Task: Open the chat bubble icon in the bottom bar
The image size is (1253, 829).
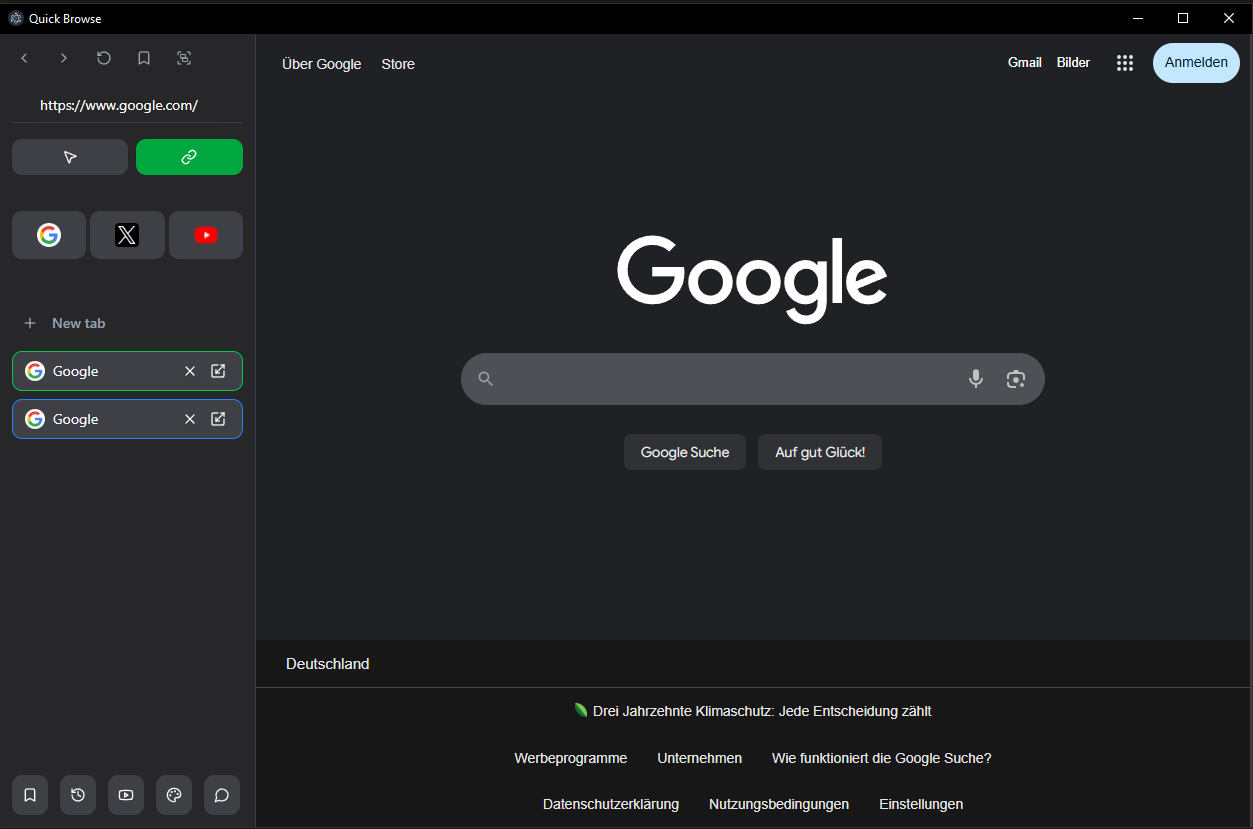Action: [222, 795]
